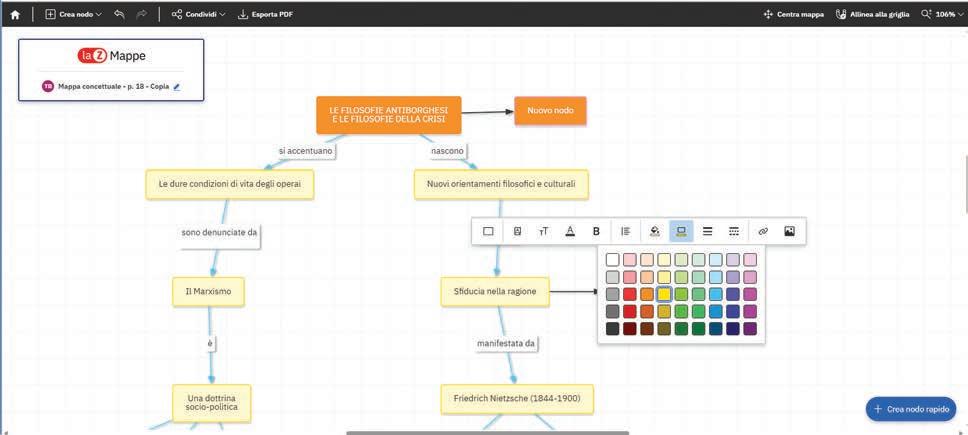Open the node page/note icon
The height and width of the screenshot is (435, 968).
coord(517,231)
